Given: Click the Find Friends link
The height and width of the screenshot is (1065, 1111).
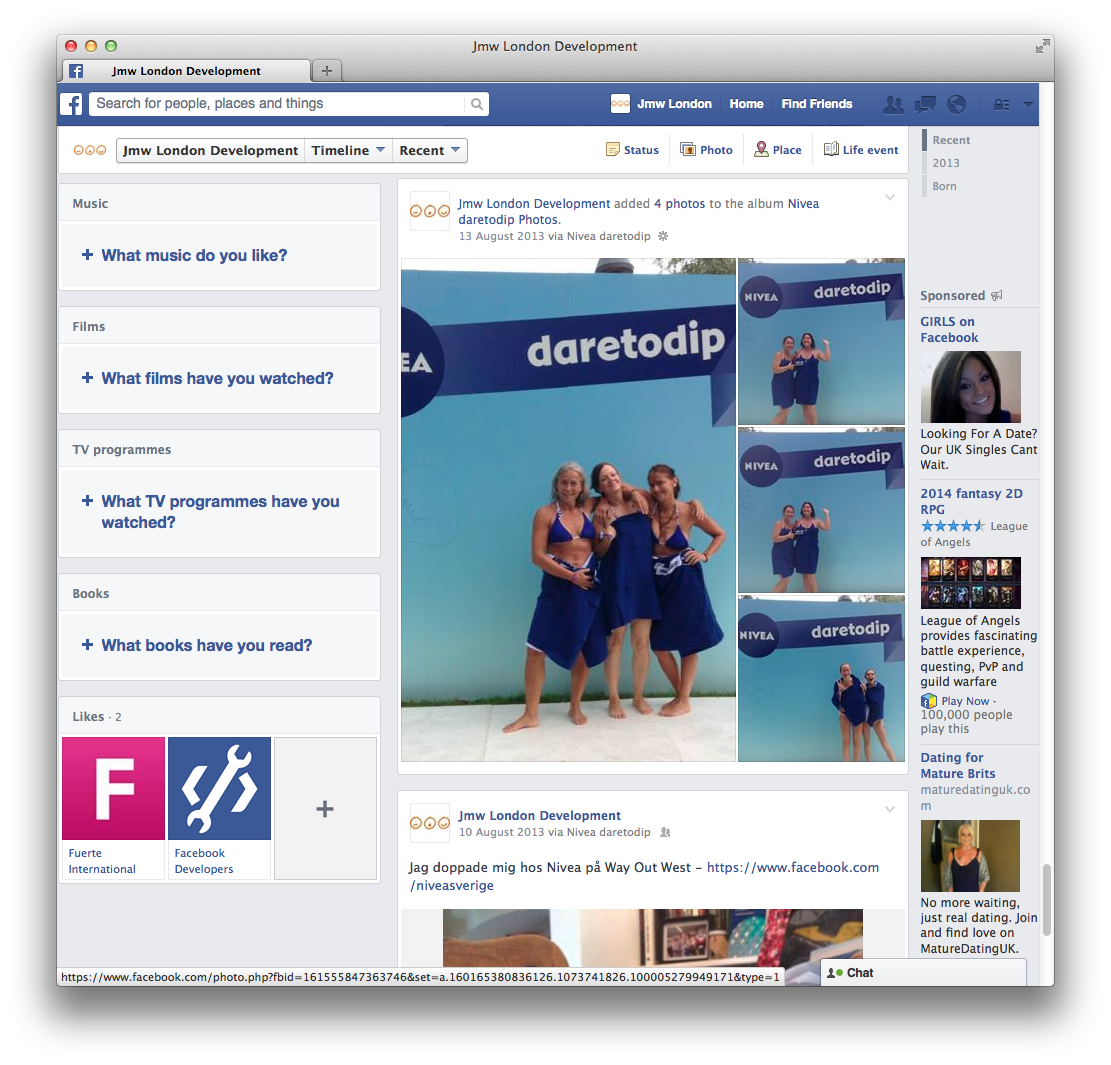Looking at the screenshot, I should [x=816, y=104].
